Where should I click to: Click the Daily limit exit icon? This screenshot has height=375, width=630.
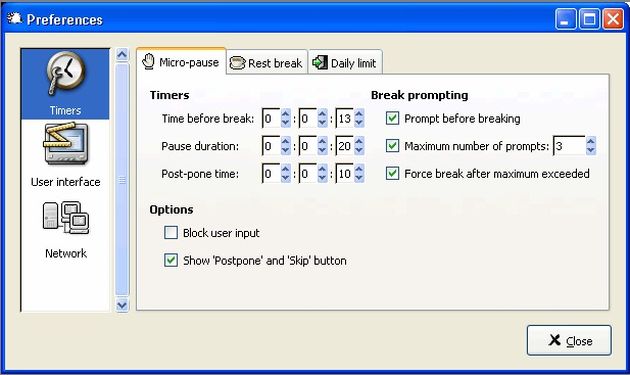coord(320,62)
